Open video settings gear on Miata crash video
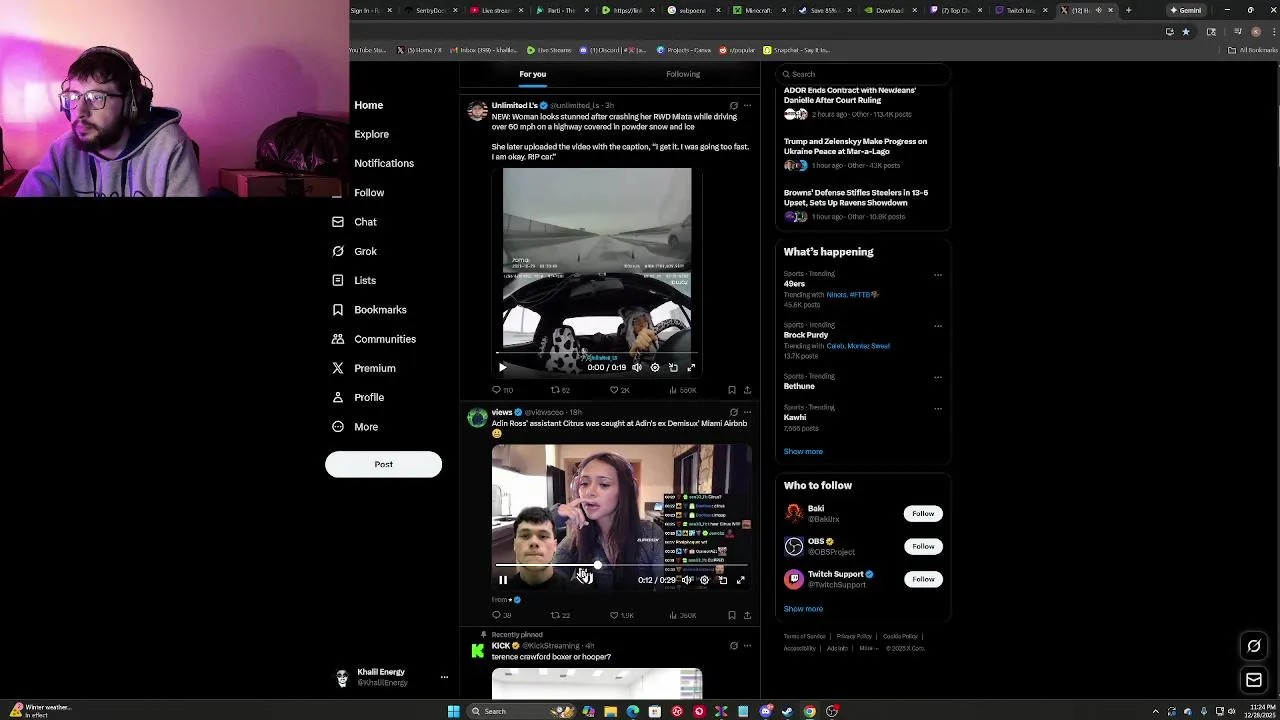The height and width of the screenshot is (720, 1280). (655, 368)
